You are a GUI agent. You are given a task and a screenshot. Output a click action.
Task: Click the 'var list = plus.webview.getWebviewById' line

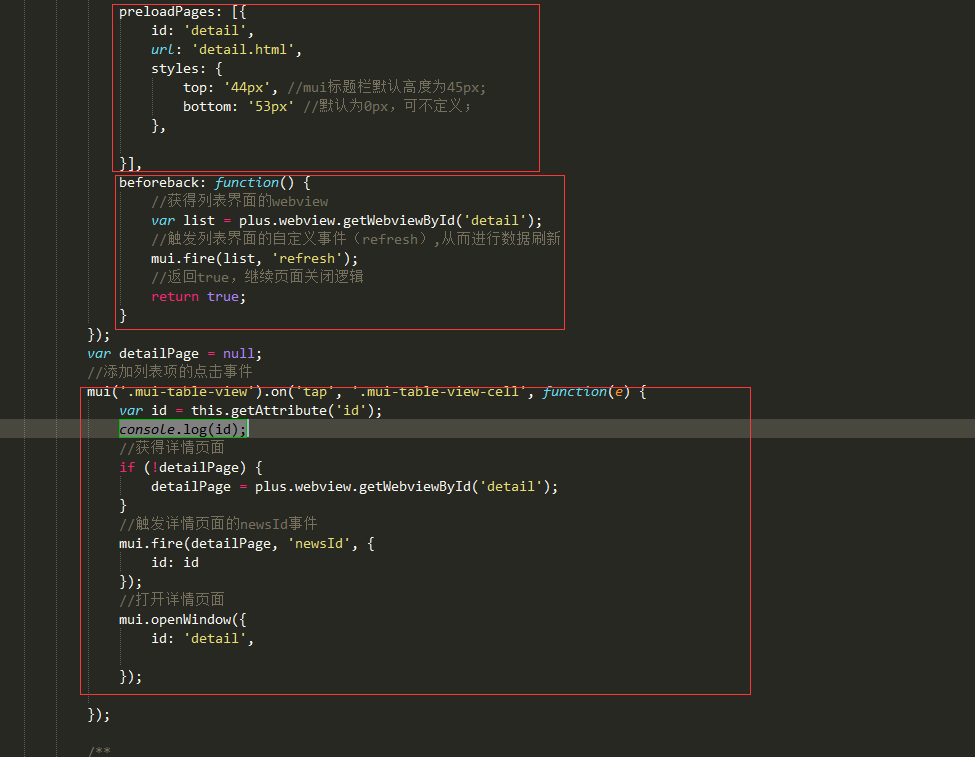click(x=346, y=221)
